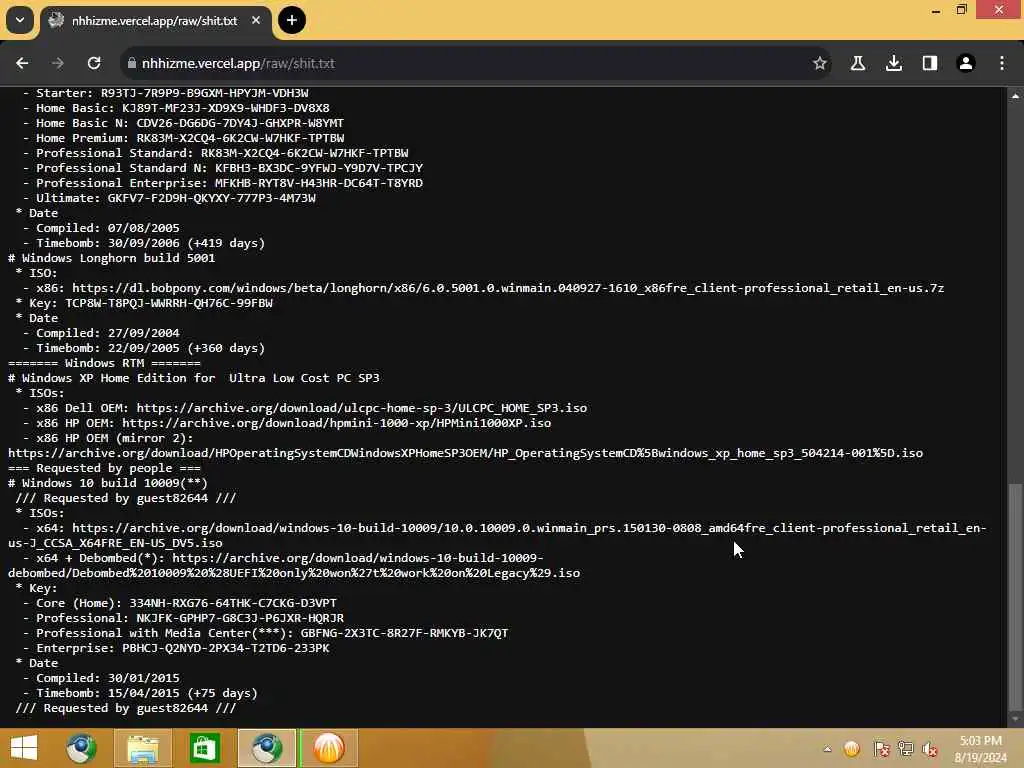Click the '=== Requested by people ===' line
This screenshot has width=1024, height=768.
[104, 468]
